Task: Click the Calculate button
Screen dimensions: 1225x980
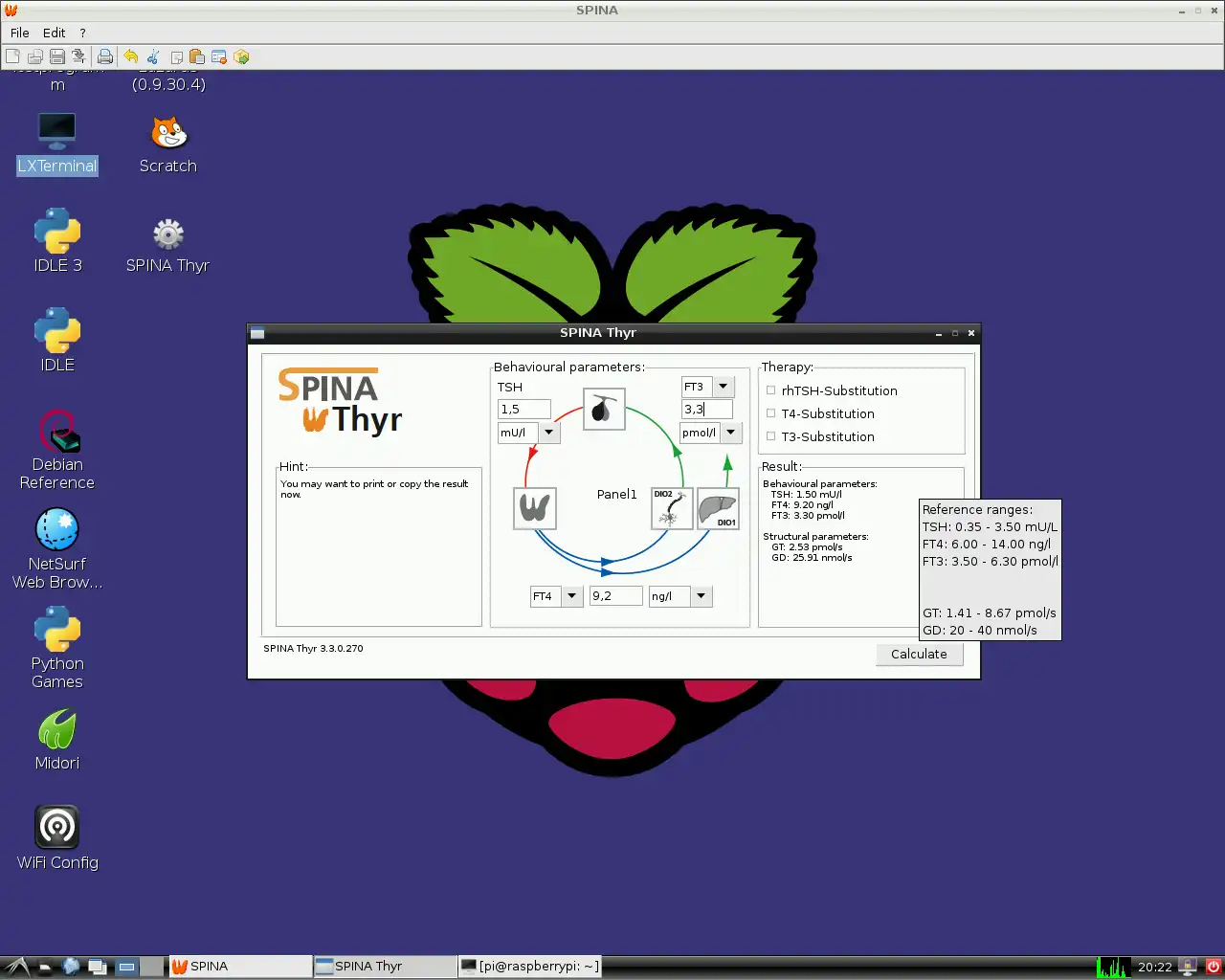Action: pyautogui.click(x=919, y=655)
